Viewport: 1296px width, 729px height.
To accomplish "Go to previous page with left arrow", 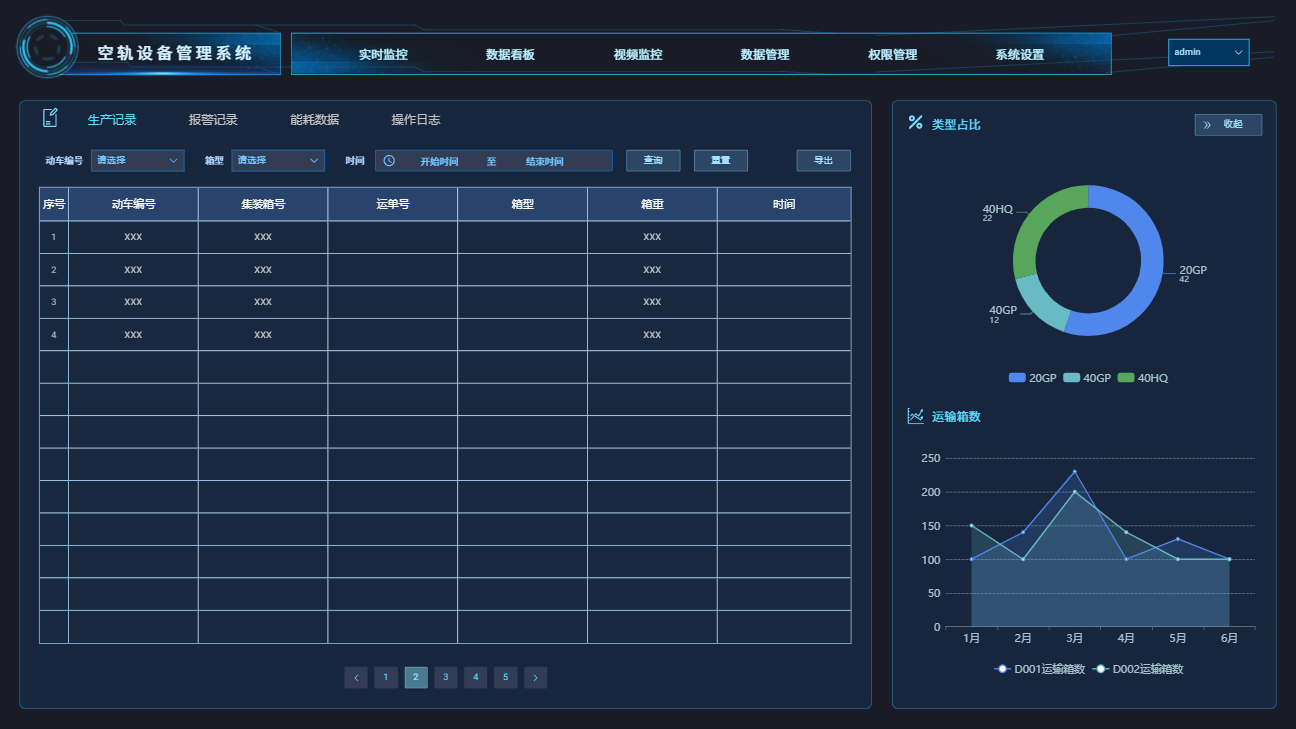I will pos(356,678).
